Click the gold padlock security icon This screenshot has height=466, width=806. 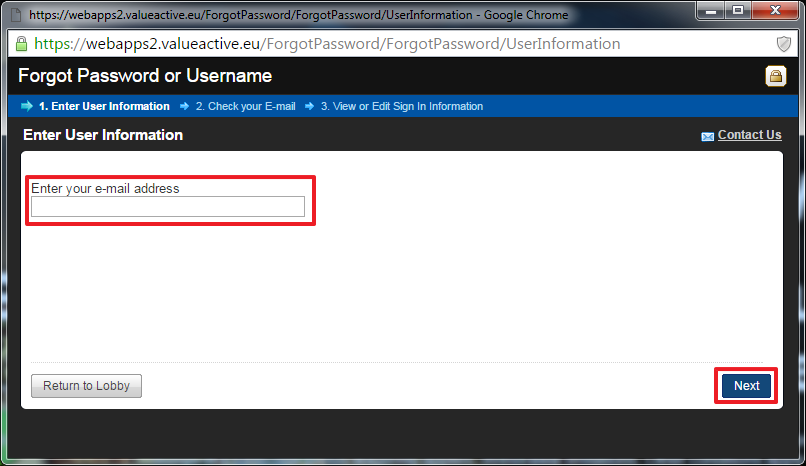[776, 76]
